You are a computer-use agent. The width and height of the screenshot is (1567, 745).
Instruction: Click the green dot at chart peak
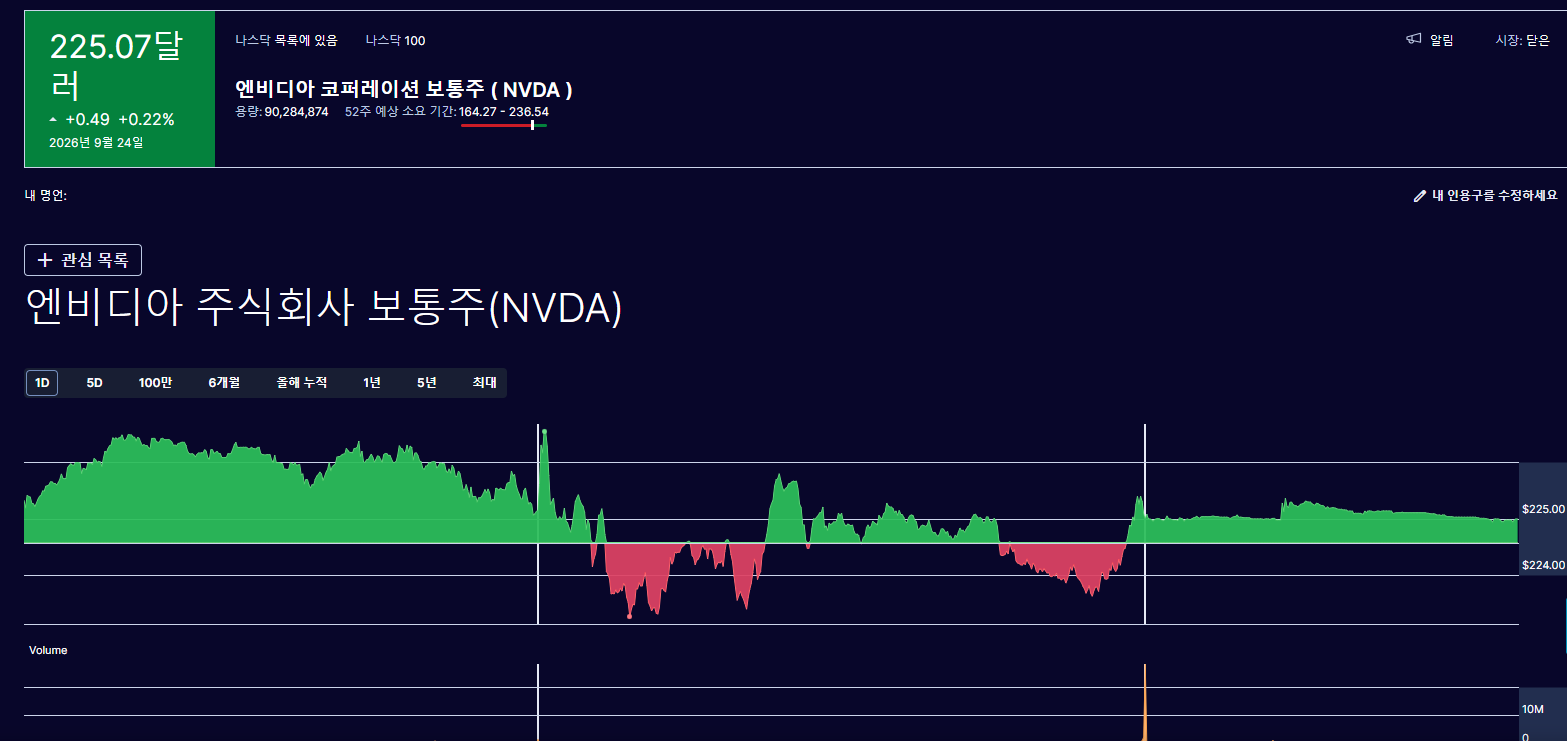coord(544,431)
